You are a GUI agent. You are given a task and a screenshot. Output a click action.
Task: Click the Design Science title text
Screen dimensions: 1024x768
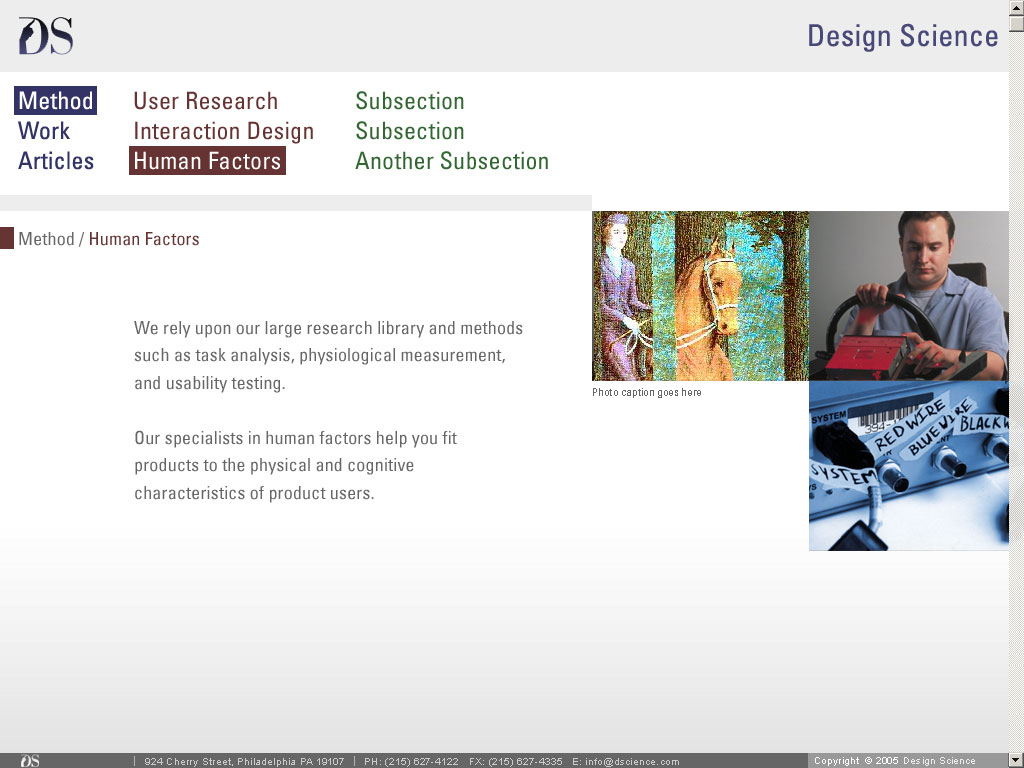(x=902, y=36)
